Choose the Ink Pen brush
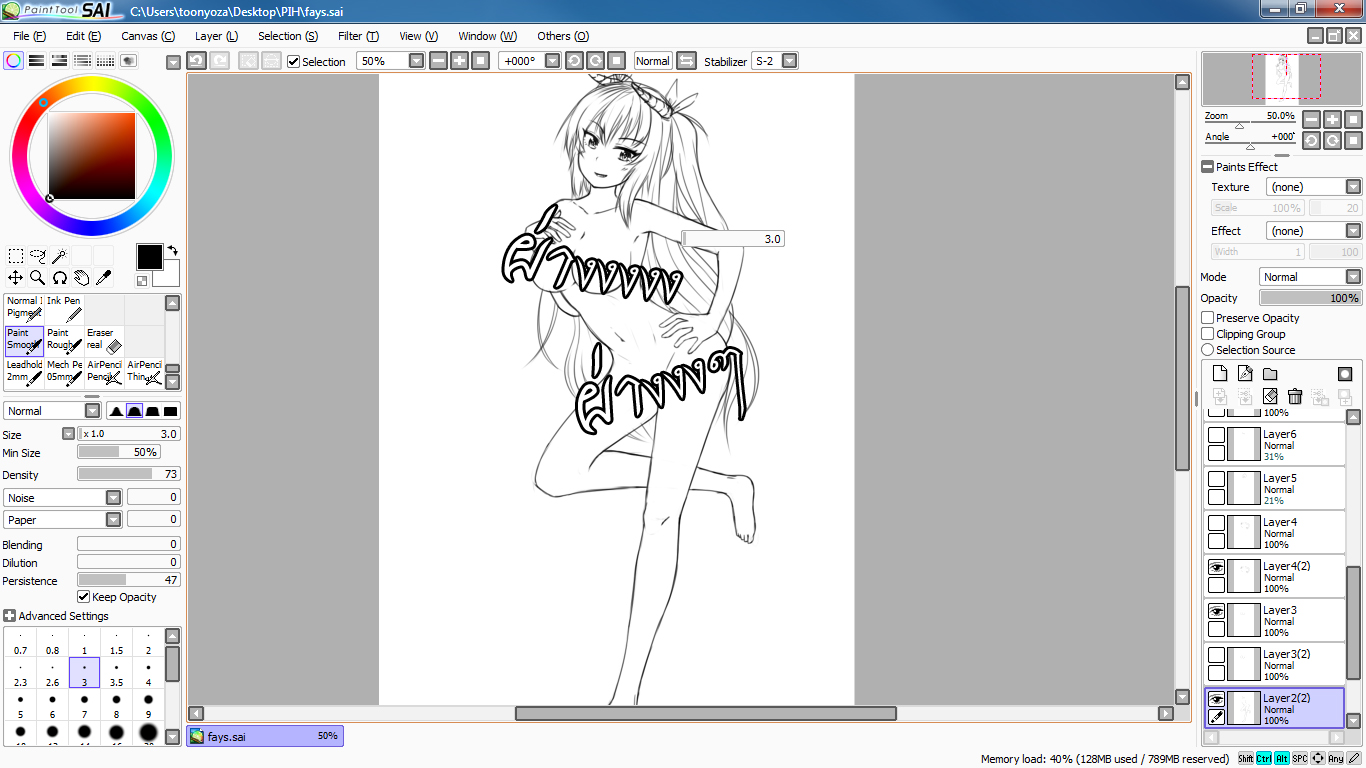The image size is (1366, 768). 64,309
